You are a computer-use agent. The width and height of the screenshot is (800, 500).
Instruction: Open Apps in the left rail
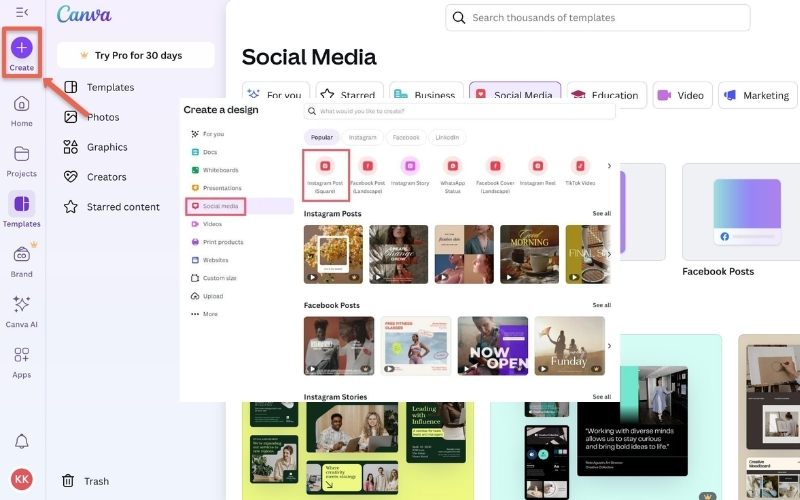(21, 362)
